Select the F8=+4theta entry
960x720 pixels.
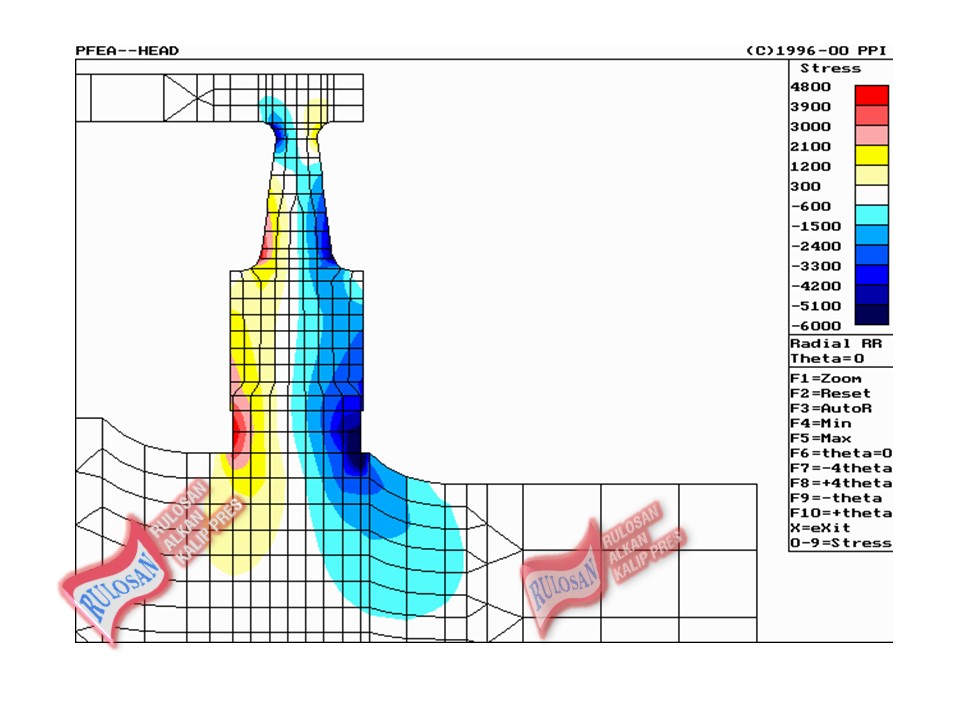[x=840, y=483]
